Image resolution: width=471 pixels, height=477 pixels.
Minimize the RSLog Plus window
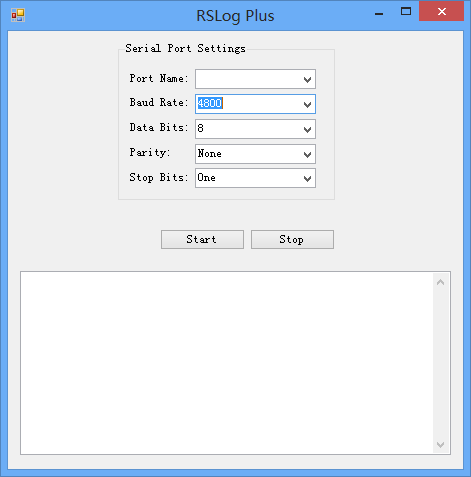coord(379,12)
